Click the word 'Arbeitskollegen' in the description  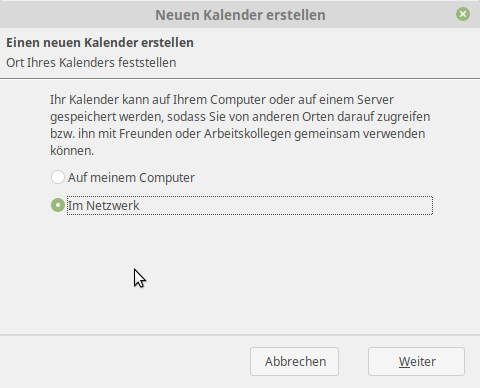248,134
